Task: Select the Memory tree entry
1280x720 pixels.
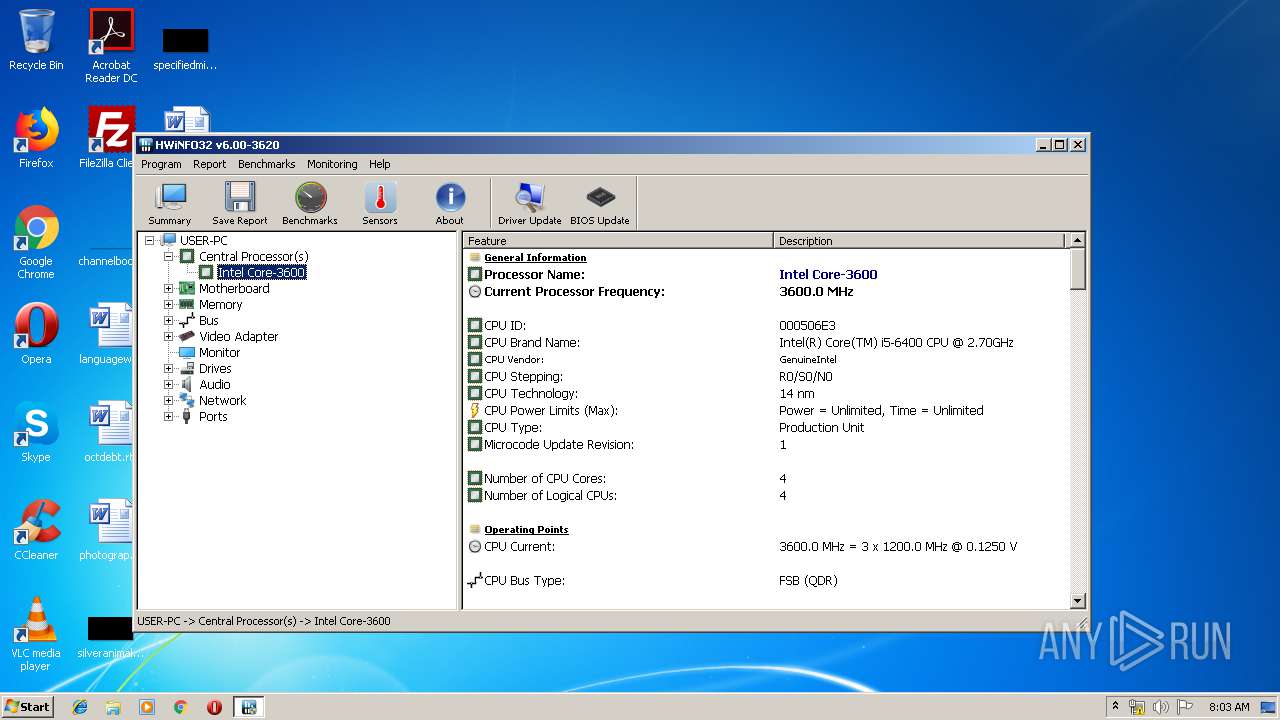Action: pyautogui.click(x=220, y=304)
